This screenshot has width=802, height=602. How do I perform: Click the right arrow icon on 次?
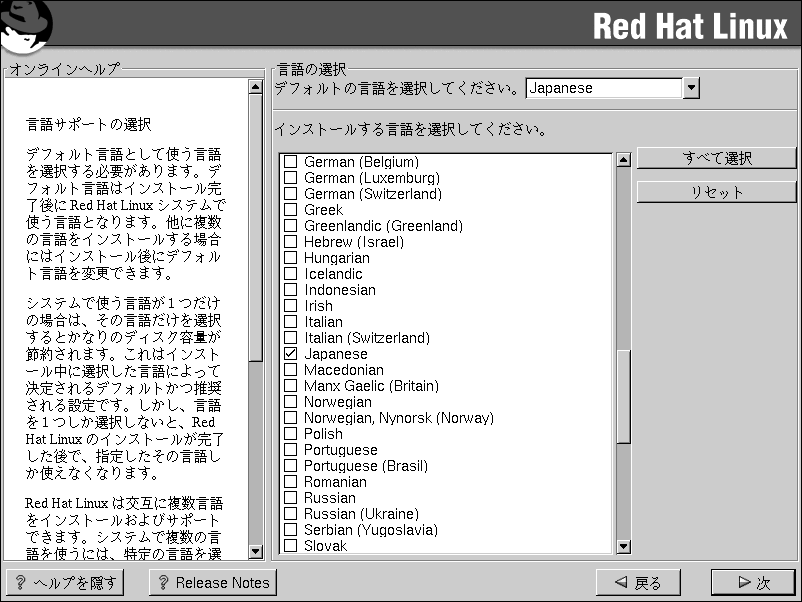click(x=743, y=583)
